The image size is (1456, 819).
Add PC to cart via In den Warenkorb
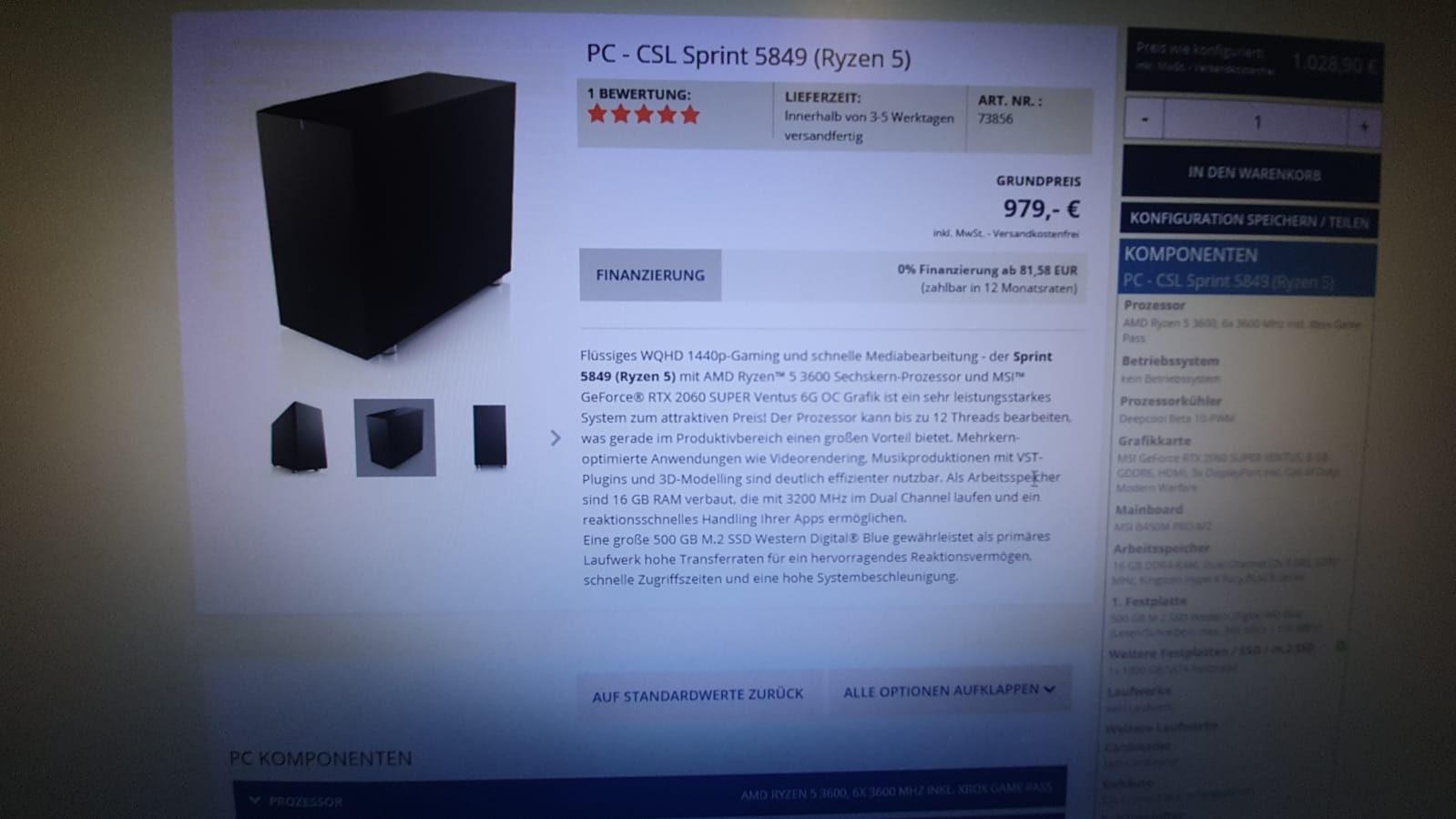click(1251, 174)
